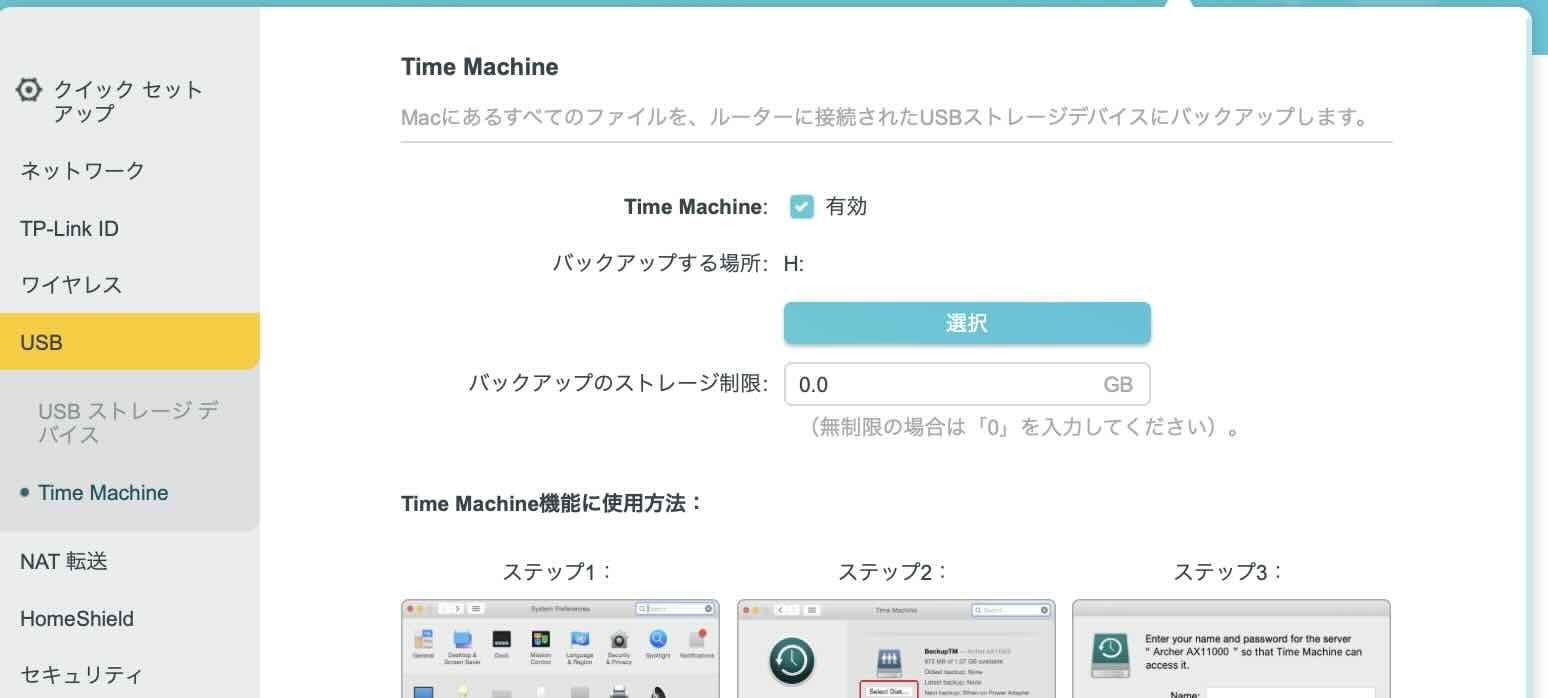Open the セキュリティ menu
The image size is (1548, 698).
81,675
